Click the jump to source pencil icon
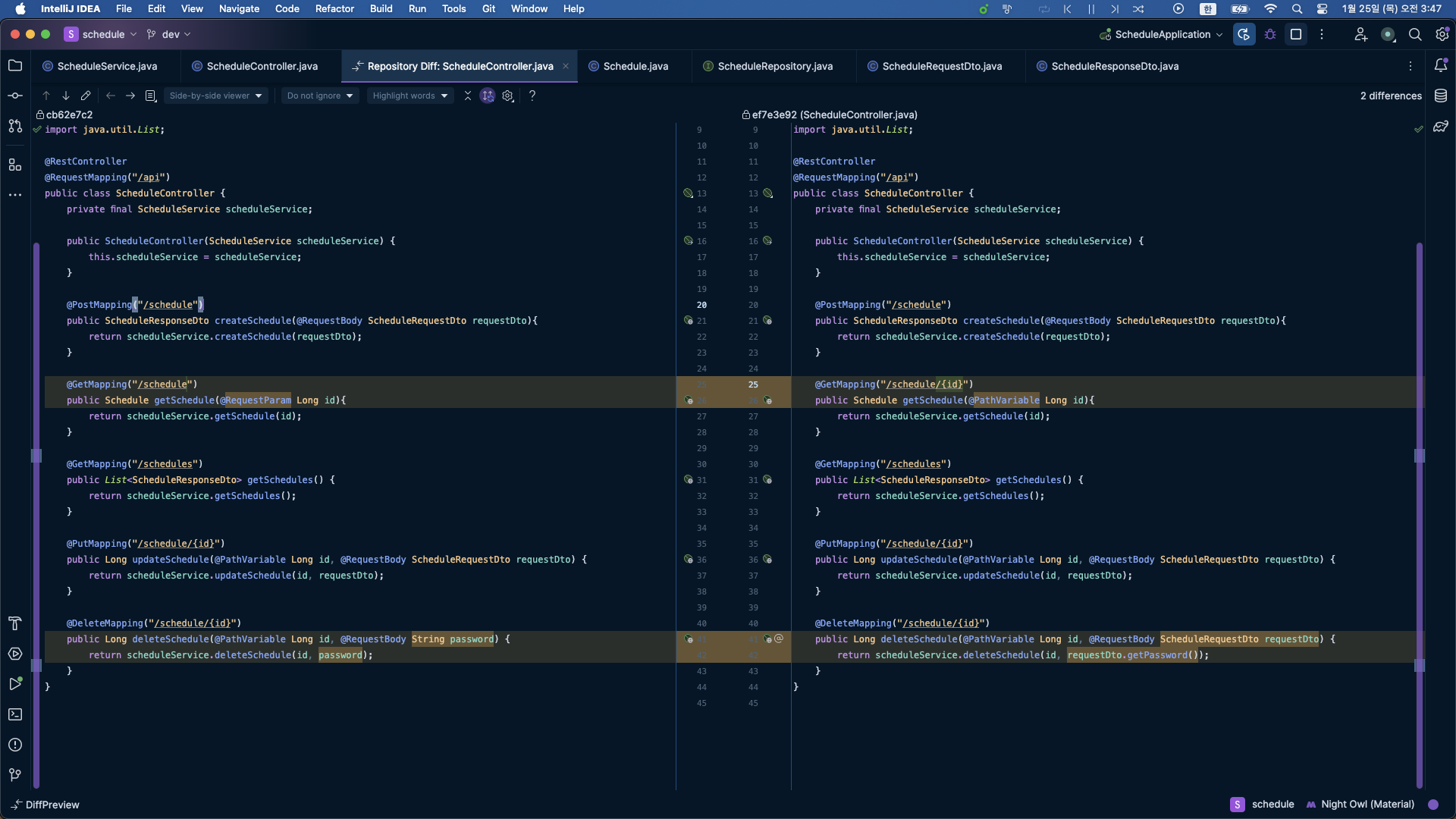 [86, 96]
